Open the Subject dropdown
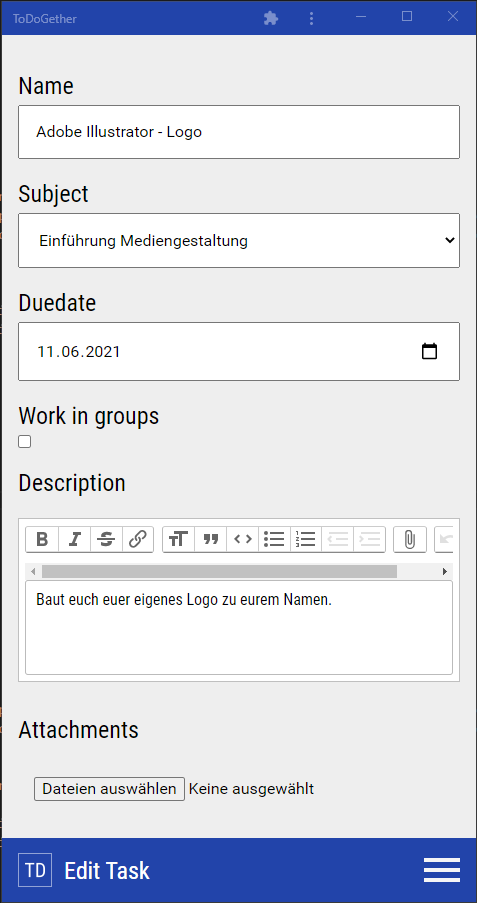 [x=239, y=241]
